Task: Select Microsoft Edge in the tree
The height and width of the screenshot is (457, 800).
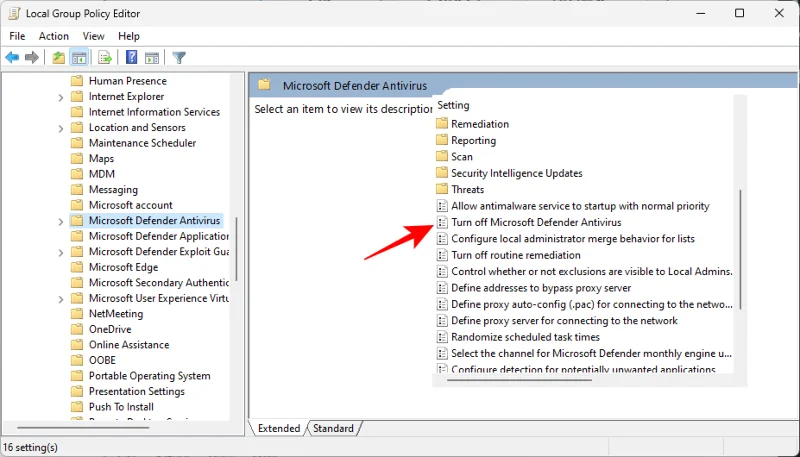Action: click(x=123, y=267)
